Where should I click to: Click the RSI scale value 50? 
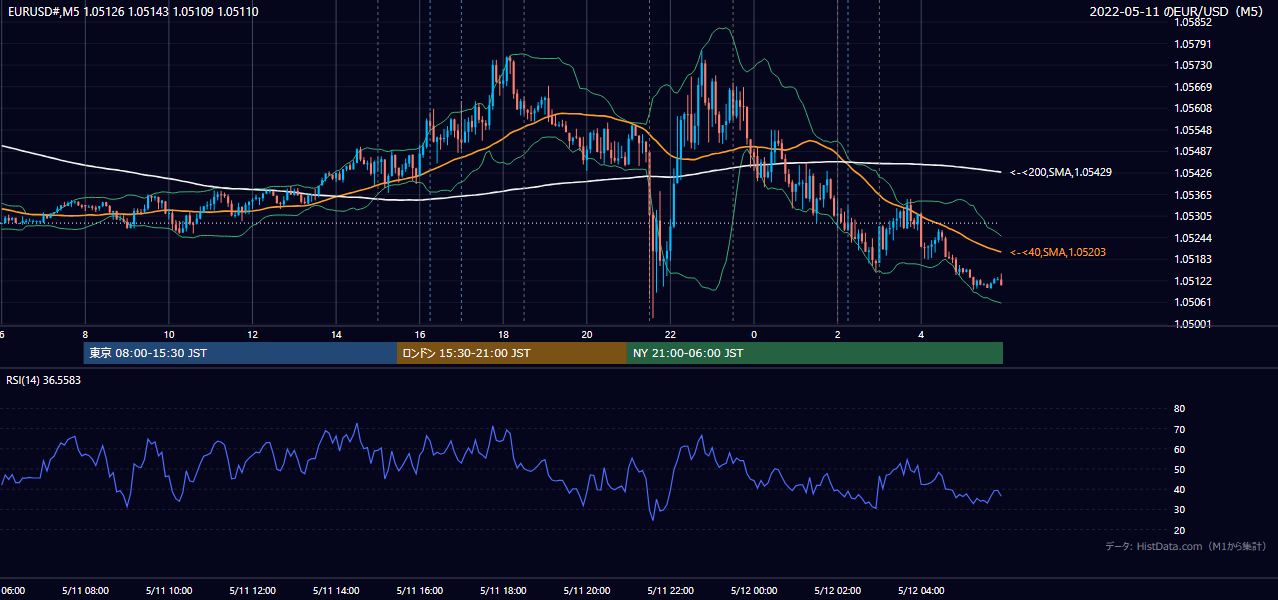tap(1179, 469)
